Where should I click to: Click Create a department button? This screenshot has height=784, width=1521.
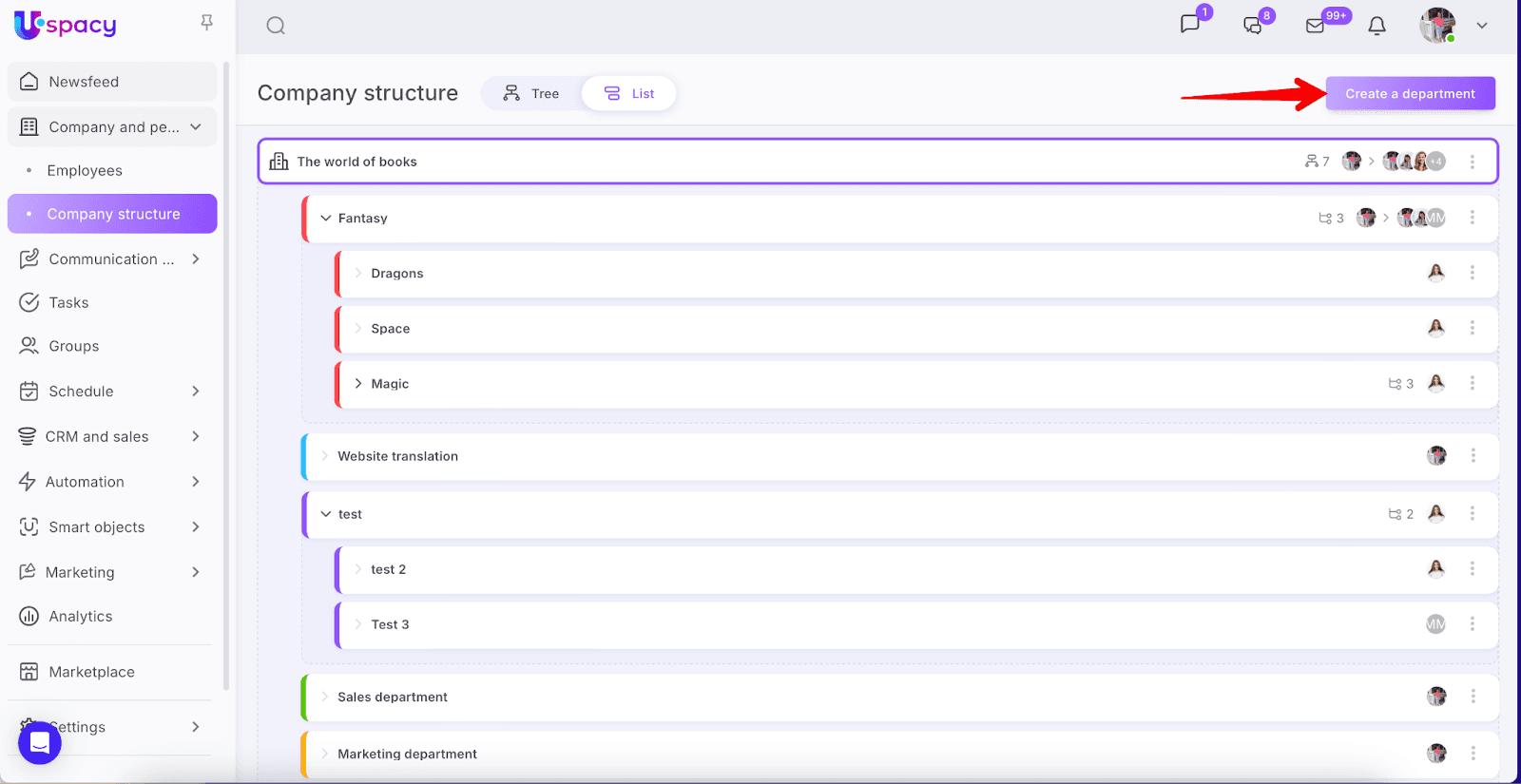click(x=1410, y=93)
